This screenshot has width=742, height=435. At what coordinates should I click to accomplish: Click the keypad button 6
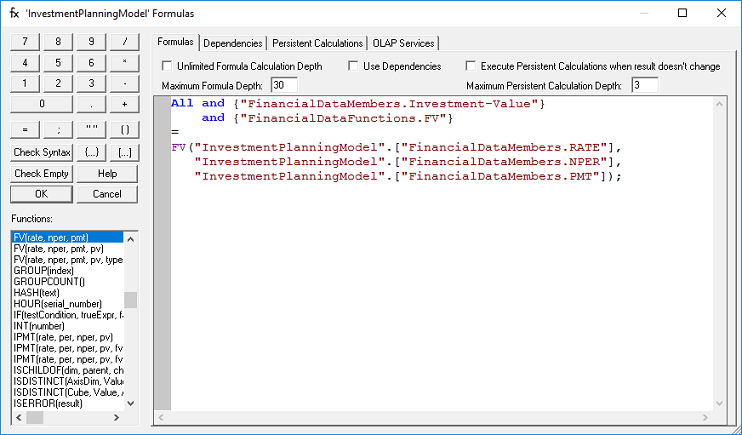[91, 62]
